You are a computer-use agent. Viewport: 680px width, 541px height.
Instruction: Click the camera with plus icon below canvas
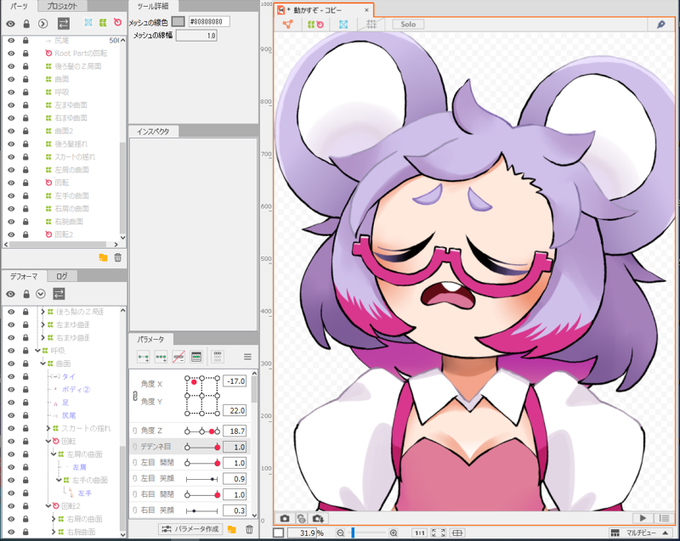pos(318,518)
